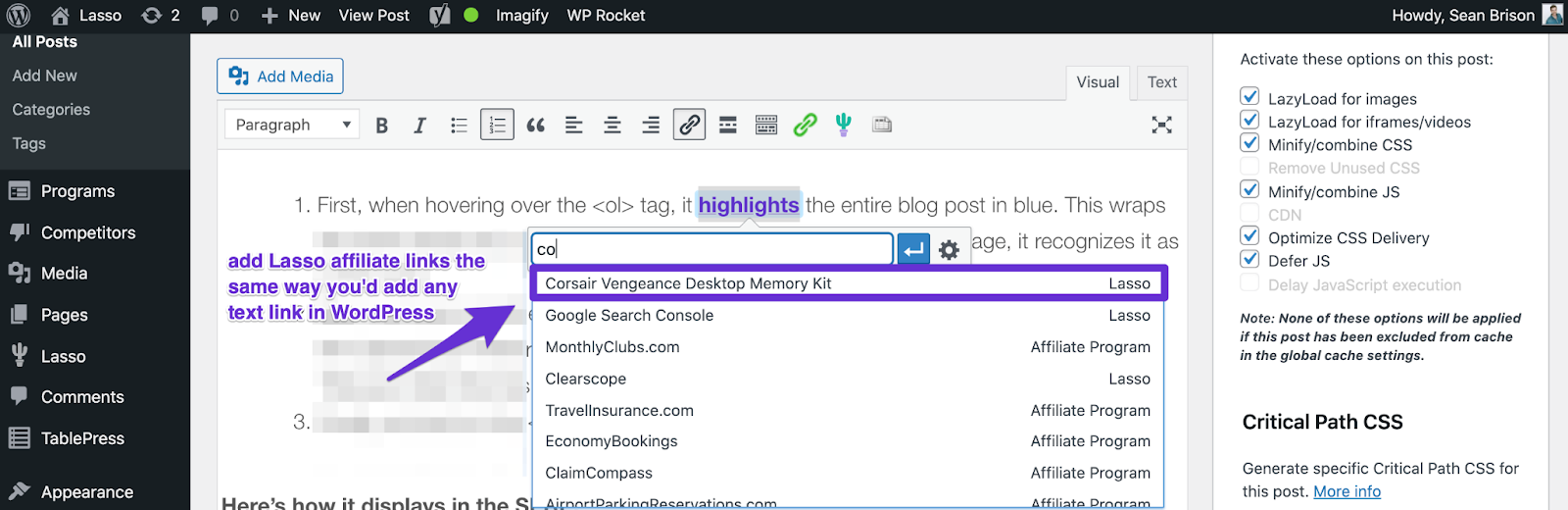Insert the Read More tag
Viewport: 1568px width, 510px height.
(728, 125)
